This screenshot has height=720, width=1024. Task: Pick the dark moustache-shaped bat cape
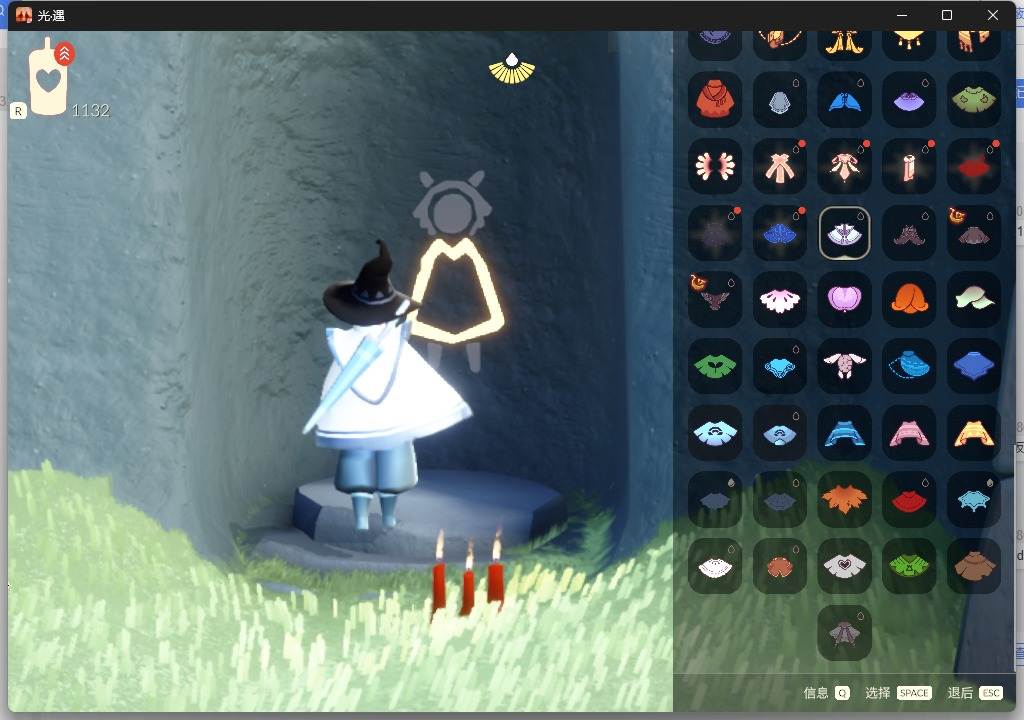coord(909,233)
